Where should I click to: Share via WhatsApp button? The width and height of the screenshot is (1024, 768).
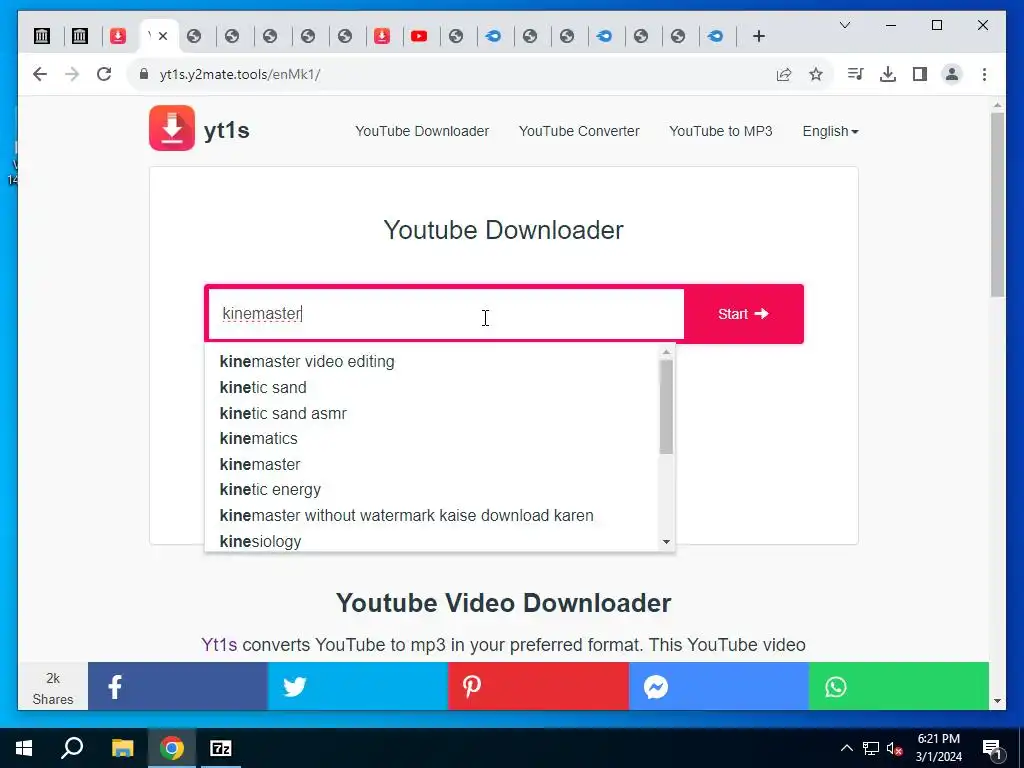(x=899, y=686)
